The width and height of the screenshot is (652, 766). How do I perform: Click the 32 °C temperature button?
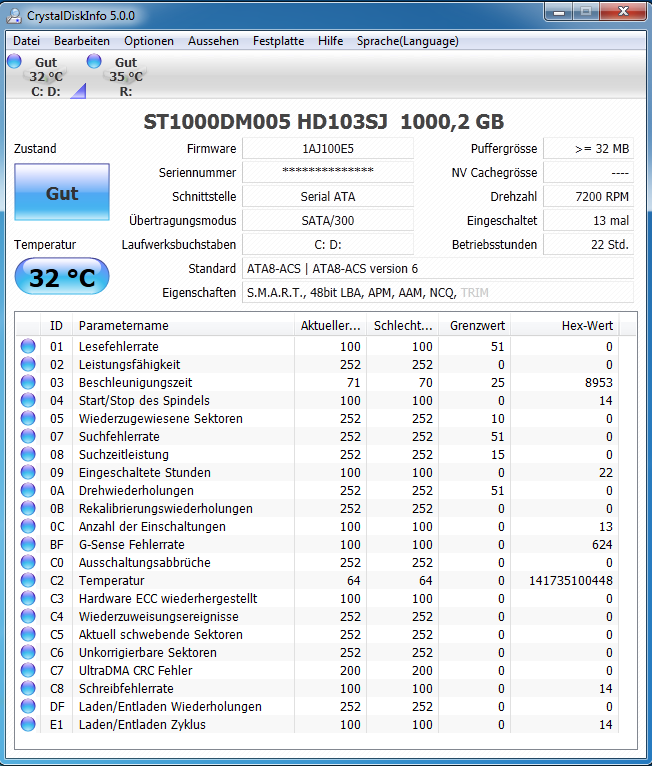pos(62,277)
